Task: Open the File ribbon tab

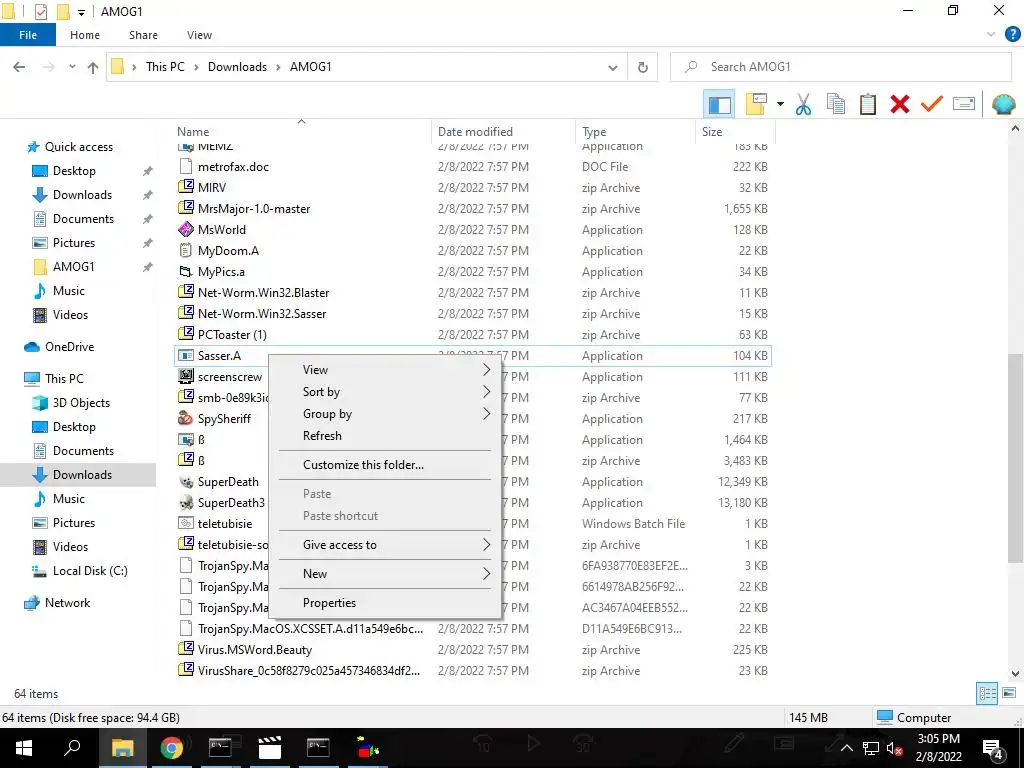Action: pyautogui.click(x=27, y=35)
